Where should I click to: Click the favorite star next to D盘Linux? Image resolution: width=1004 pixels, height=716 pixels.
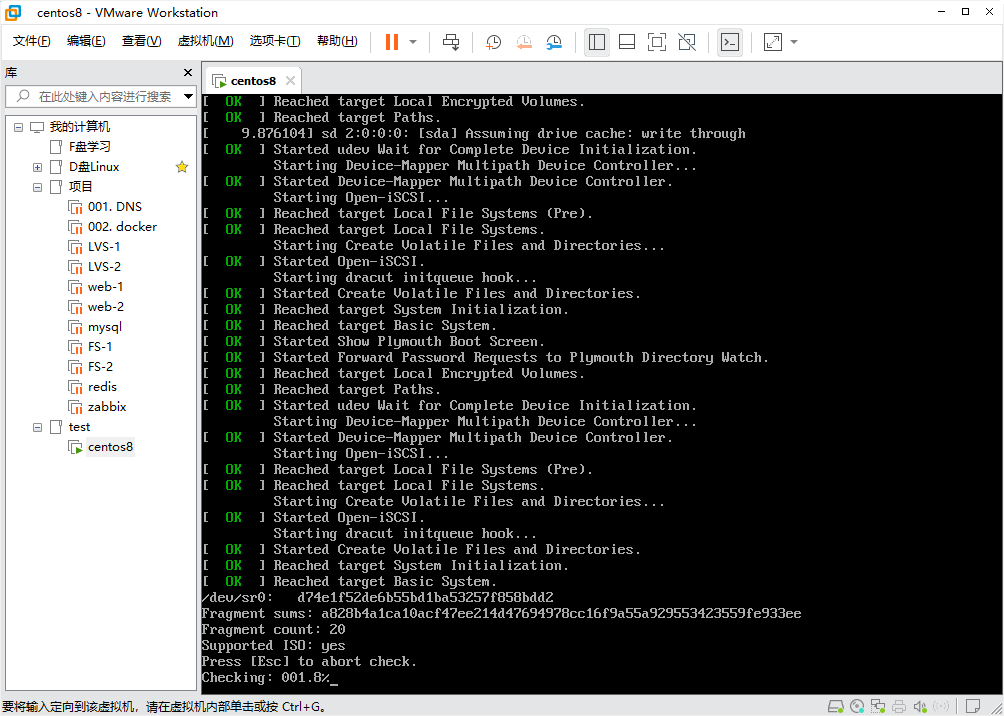pos(182,167)
